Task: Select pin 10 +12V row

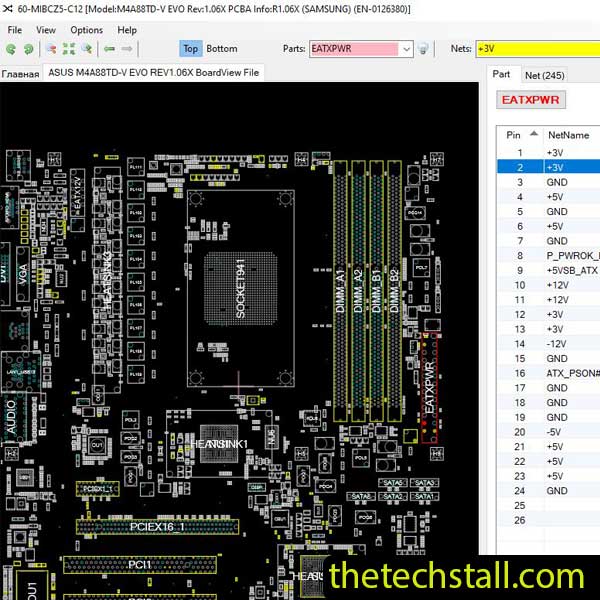Action: coord(548,285)
